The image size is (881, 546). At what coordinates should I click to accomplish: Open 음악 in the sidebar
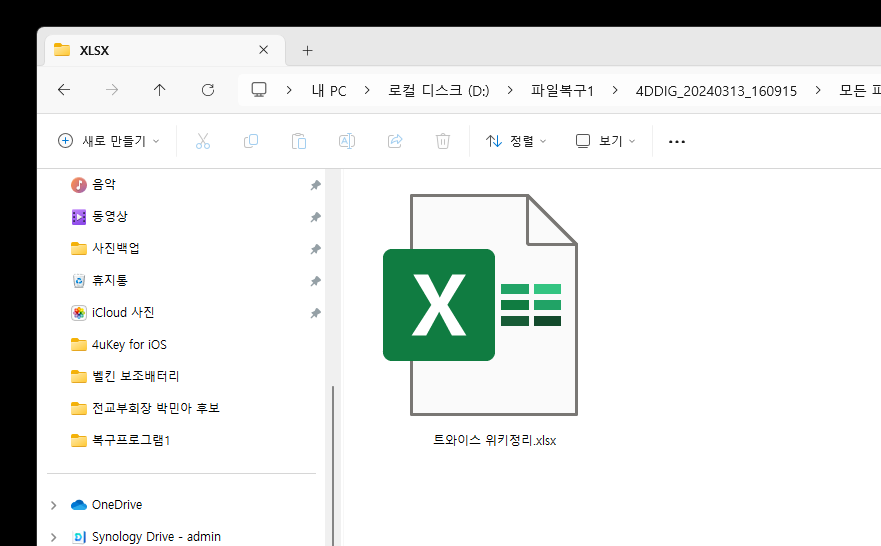pyautogui.click(x=104, y=184)
